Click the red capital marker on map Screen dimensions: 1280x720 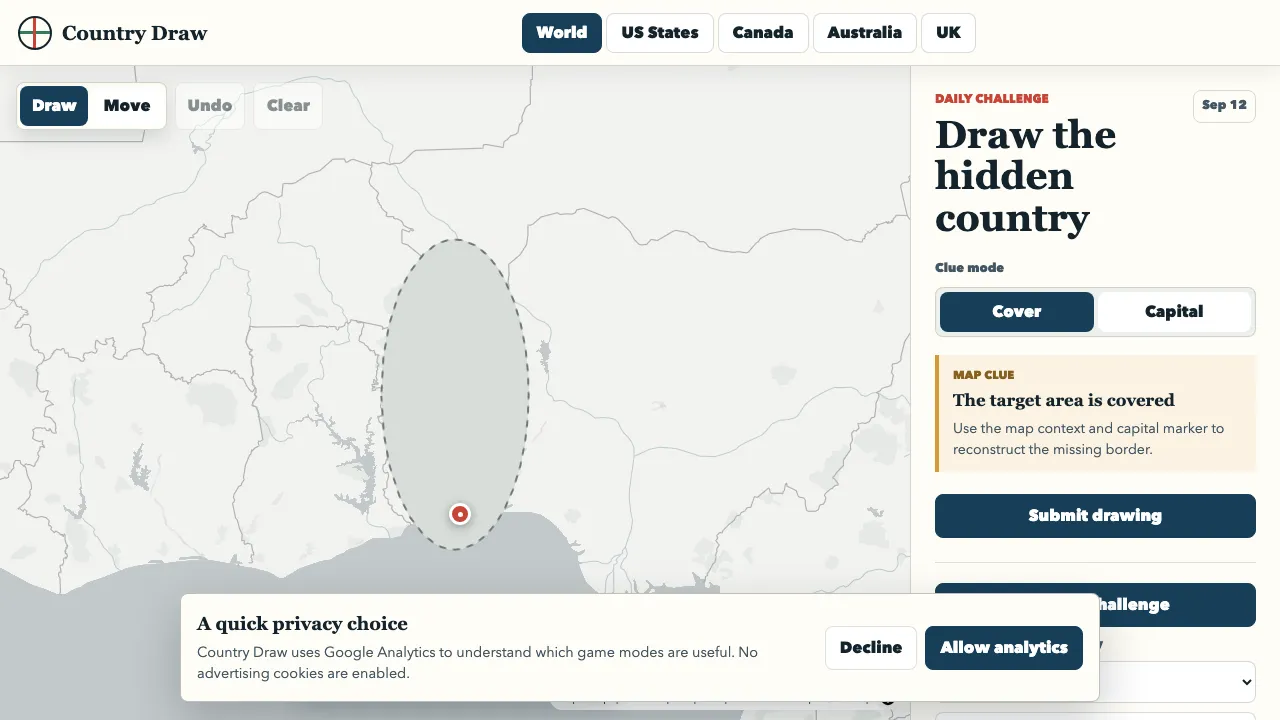point(460,514)
